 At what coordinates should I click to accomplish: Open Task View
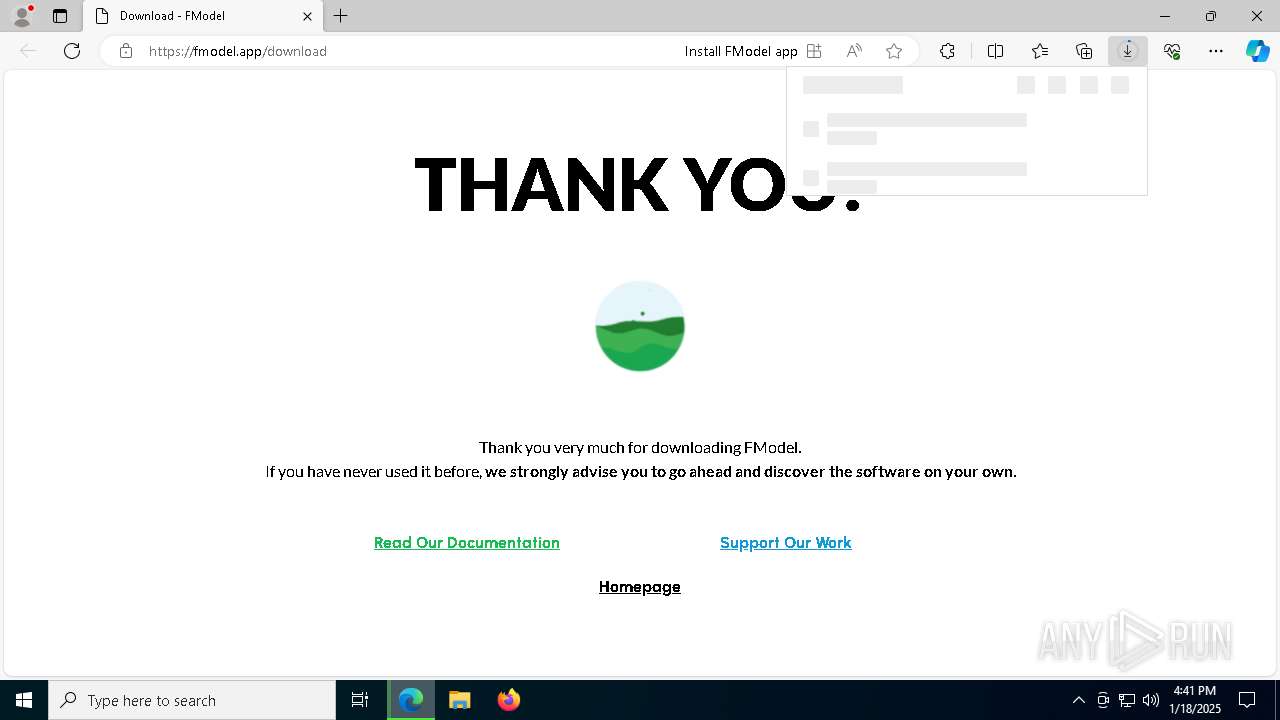coord(360,700)
